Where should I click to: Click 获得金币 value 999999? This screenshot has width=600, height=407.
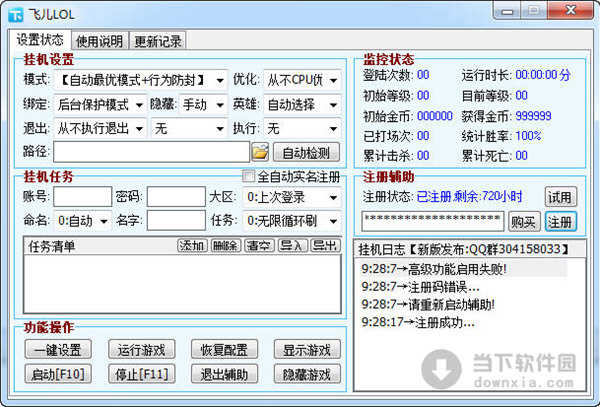533,116
